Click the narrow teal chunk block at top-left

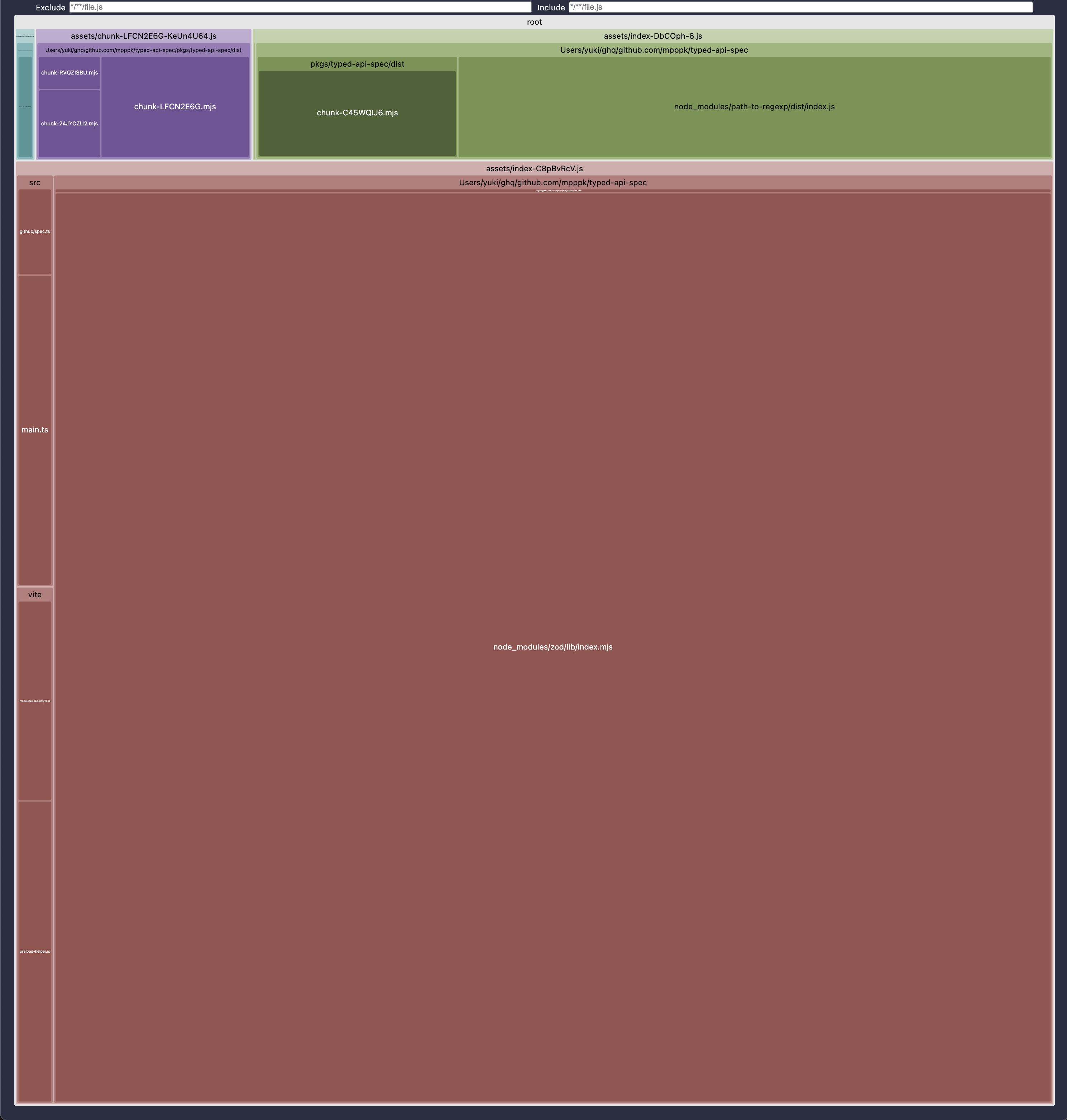(x=25, y=106)
